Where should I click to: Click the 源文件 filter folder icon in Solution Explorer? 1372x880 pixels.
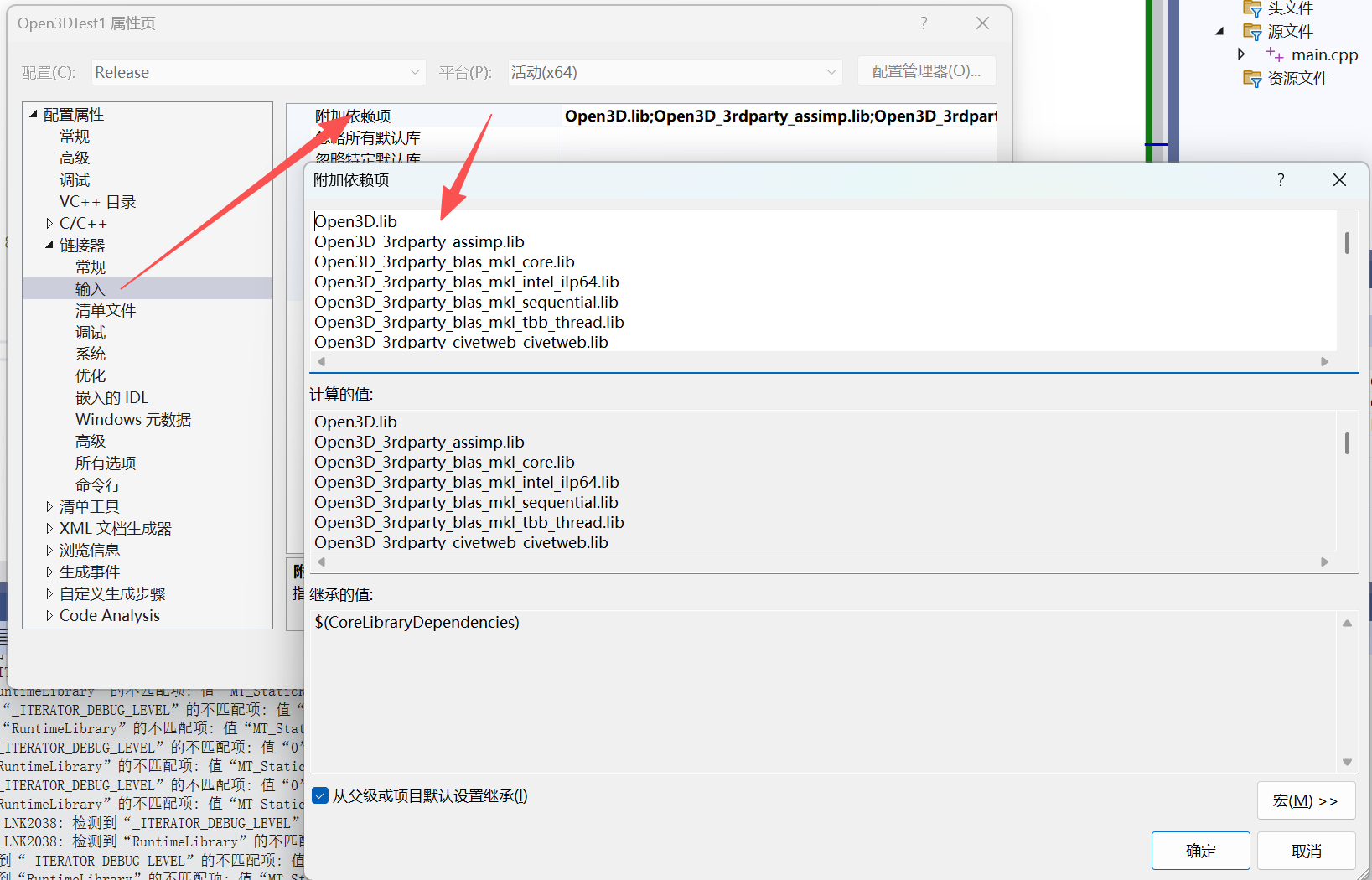(1252, 32)
